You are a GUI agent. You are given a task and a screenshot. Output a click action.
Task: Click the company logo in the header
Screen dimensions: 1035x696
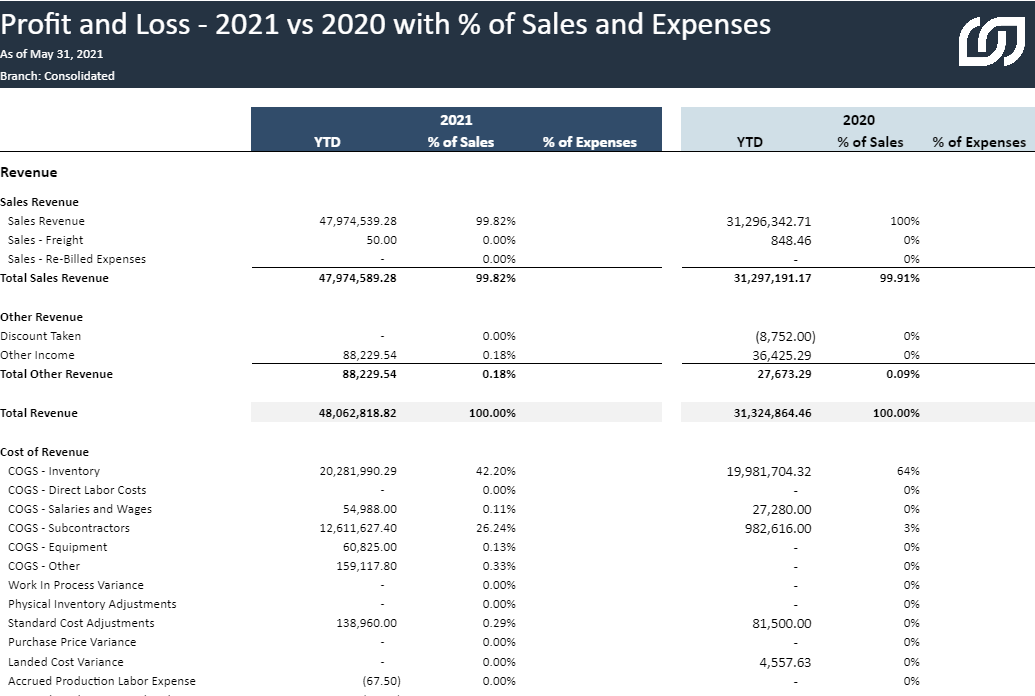click(991, 44)
